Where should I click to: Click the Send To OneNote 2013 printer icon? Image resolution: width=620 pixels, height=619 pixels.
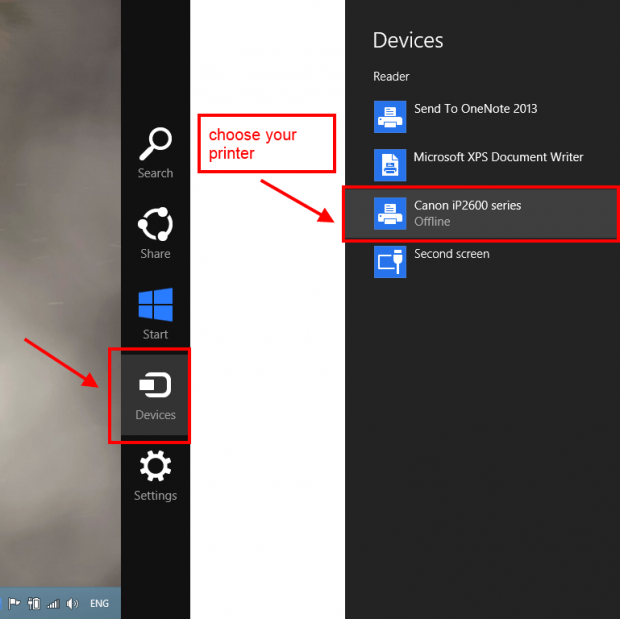click(x=390, y=117)
